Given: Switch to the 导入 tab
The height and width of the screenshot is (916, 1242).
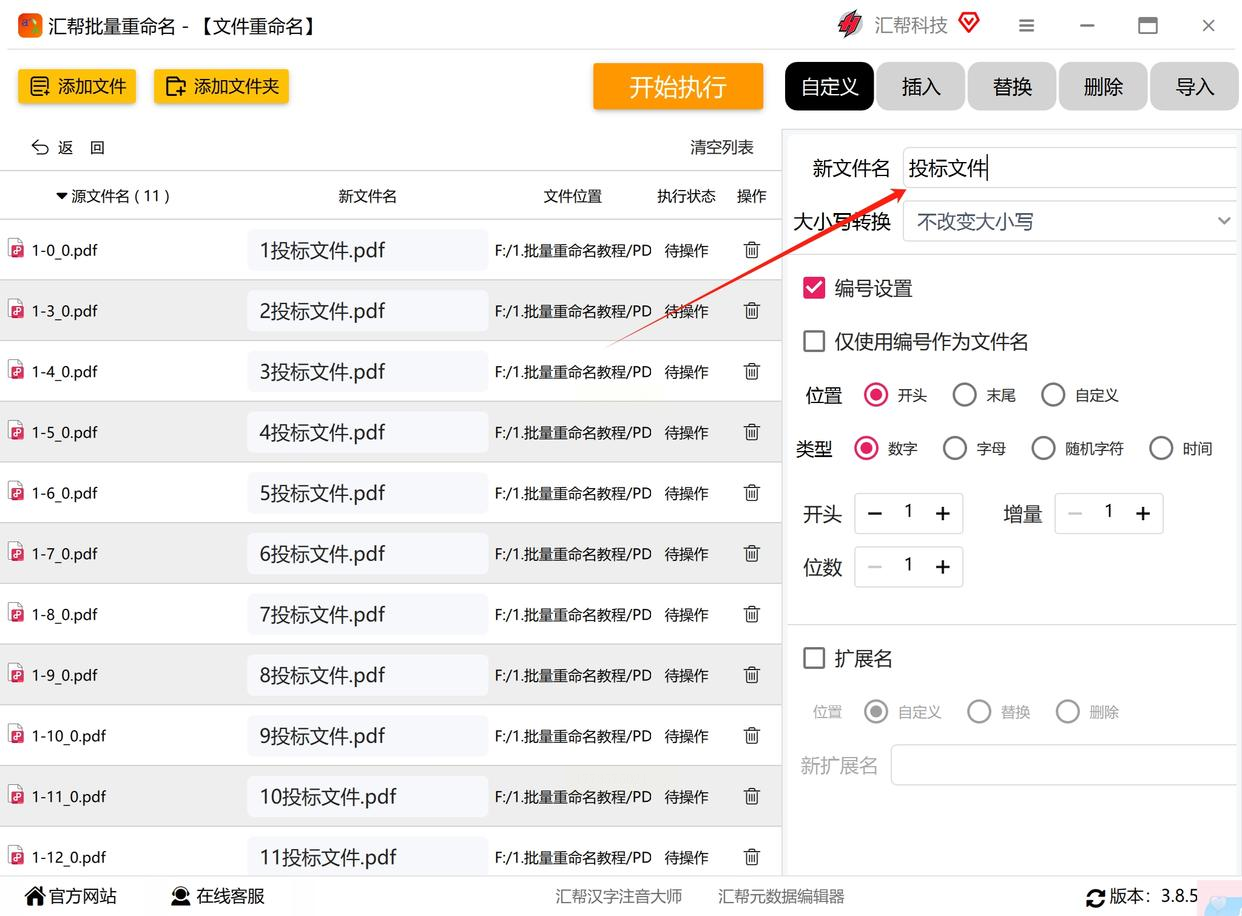Looking at the screenshot, I should pos(1194,86).
